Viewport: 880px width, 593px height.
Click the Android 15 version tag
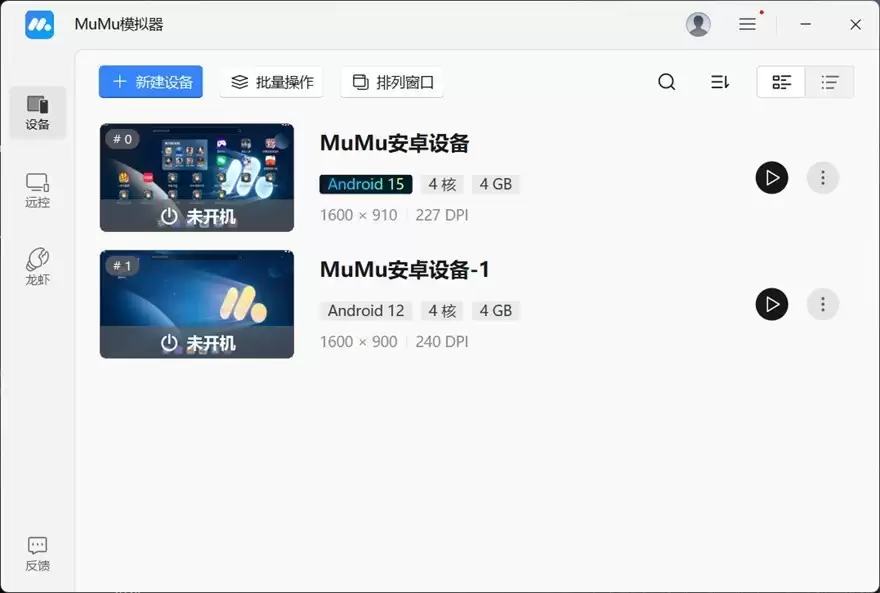366,184
